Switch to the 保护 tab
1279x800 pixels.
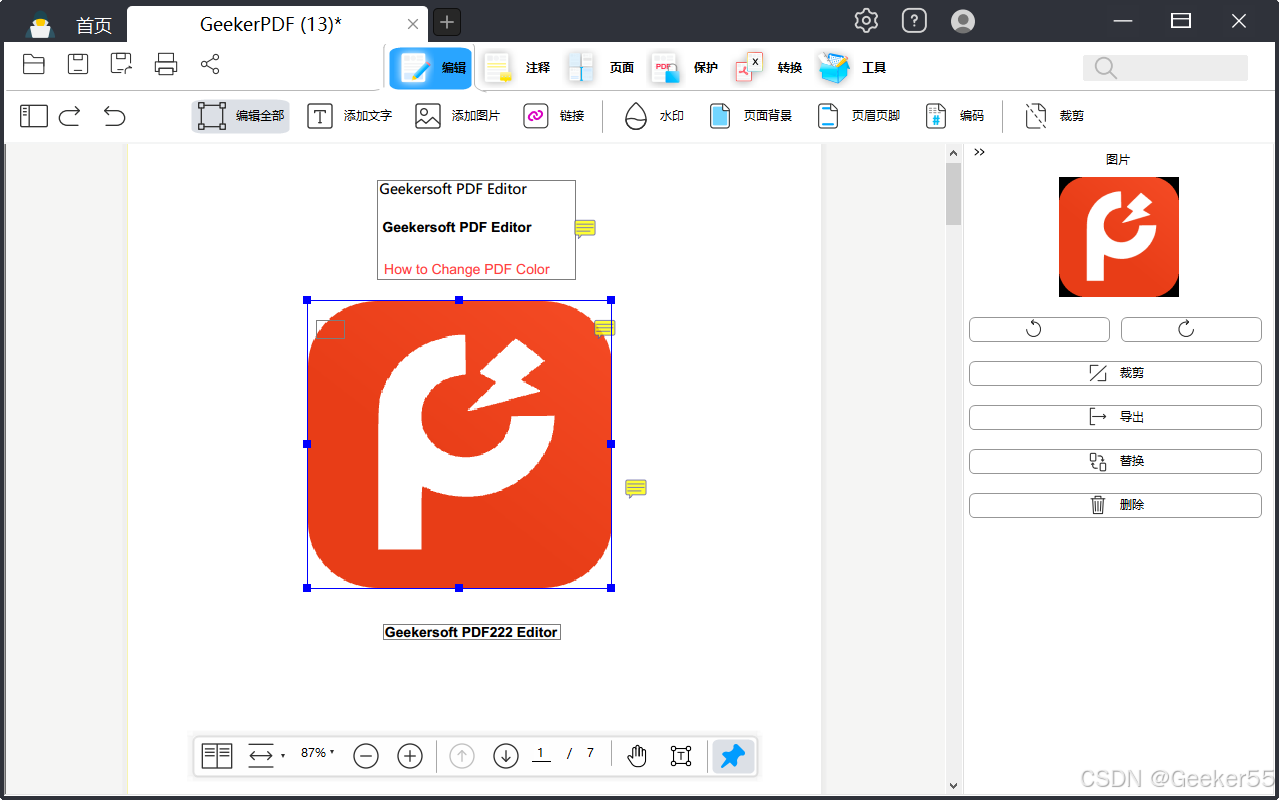(685, 68)
